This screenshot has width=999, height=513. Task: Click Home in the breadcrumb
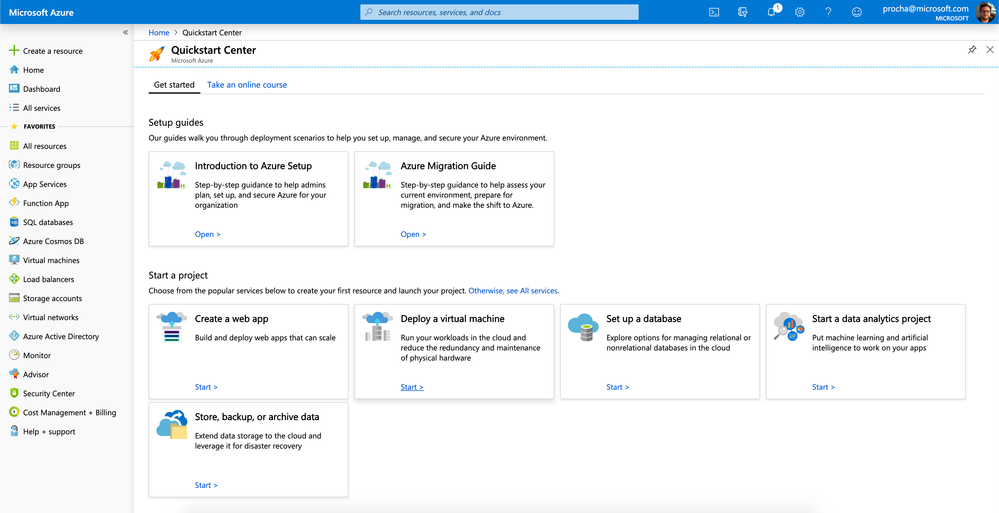click(159, 33)
